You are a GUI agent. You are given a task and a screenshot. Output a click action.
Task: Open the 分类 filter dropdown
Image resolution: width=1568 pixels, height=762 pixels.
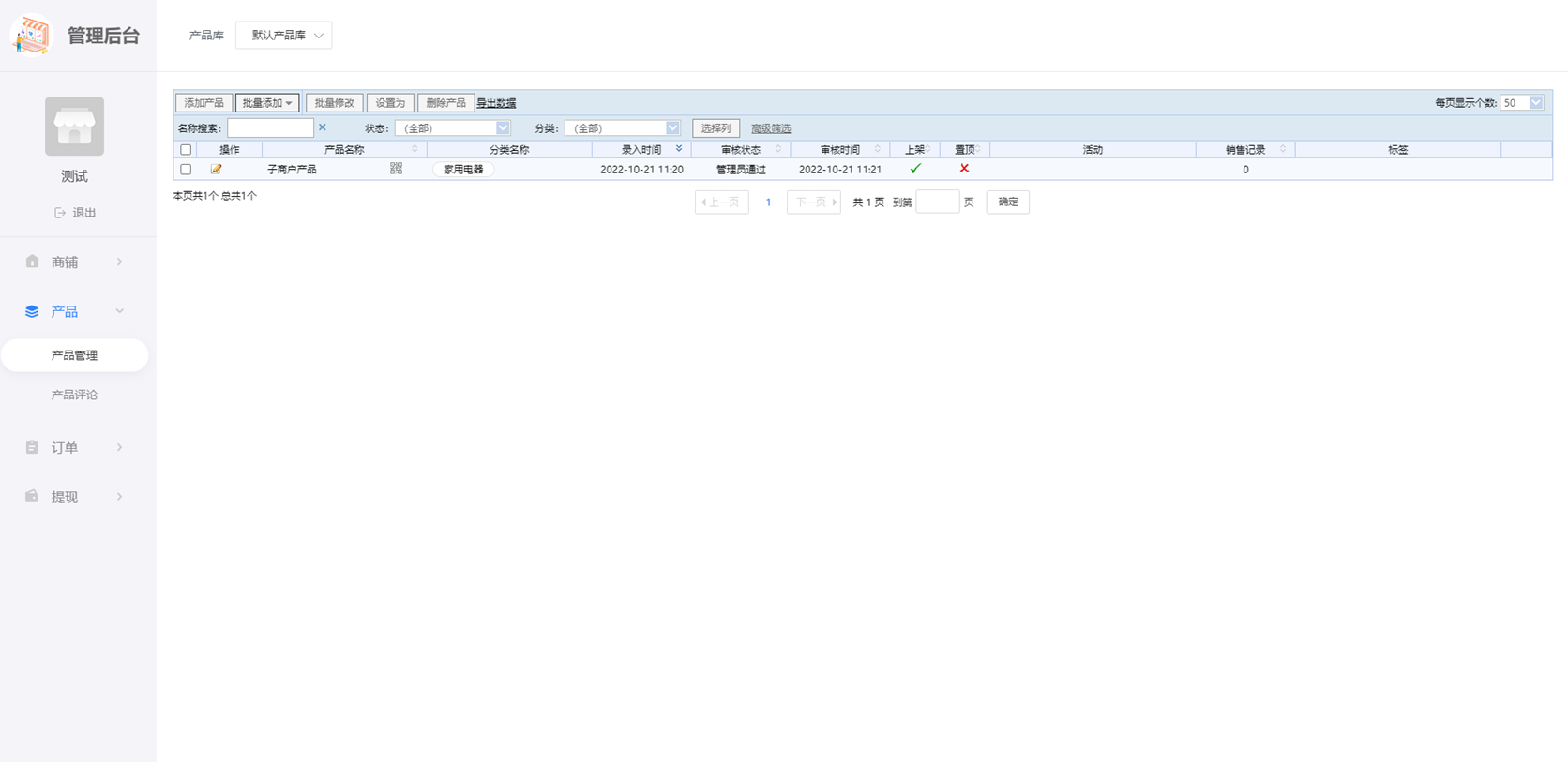622,128
